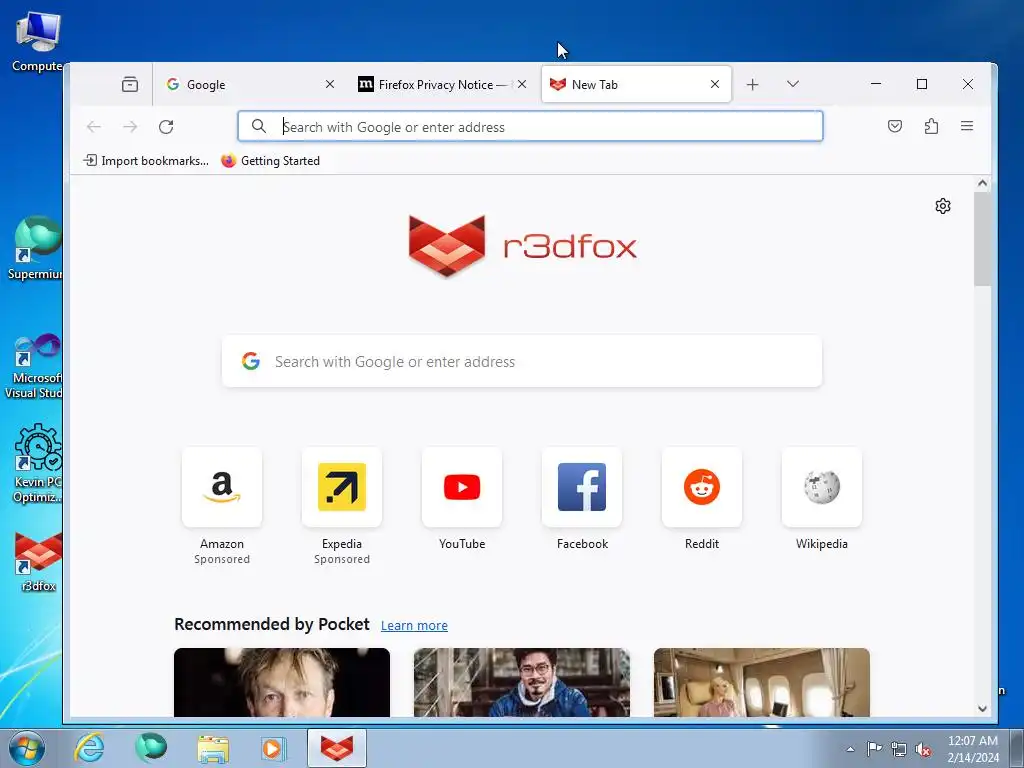Follow the Pocket Learn more link
The width and height of the screenshot is (1024, 768).
coord(414,626)
